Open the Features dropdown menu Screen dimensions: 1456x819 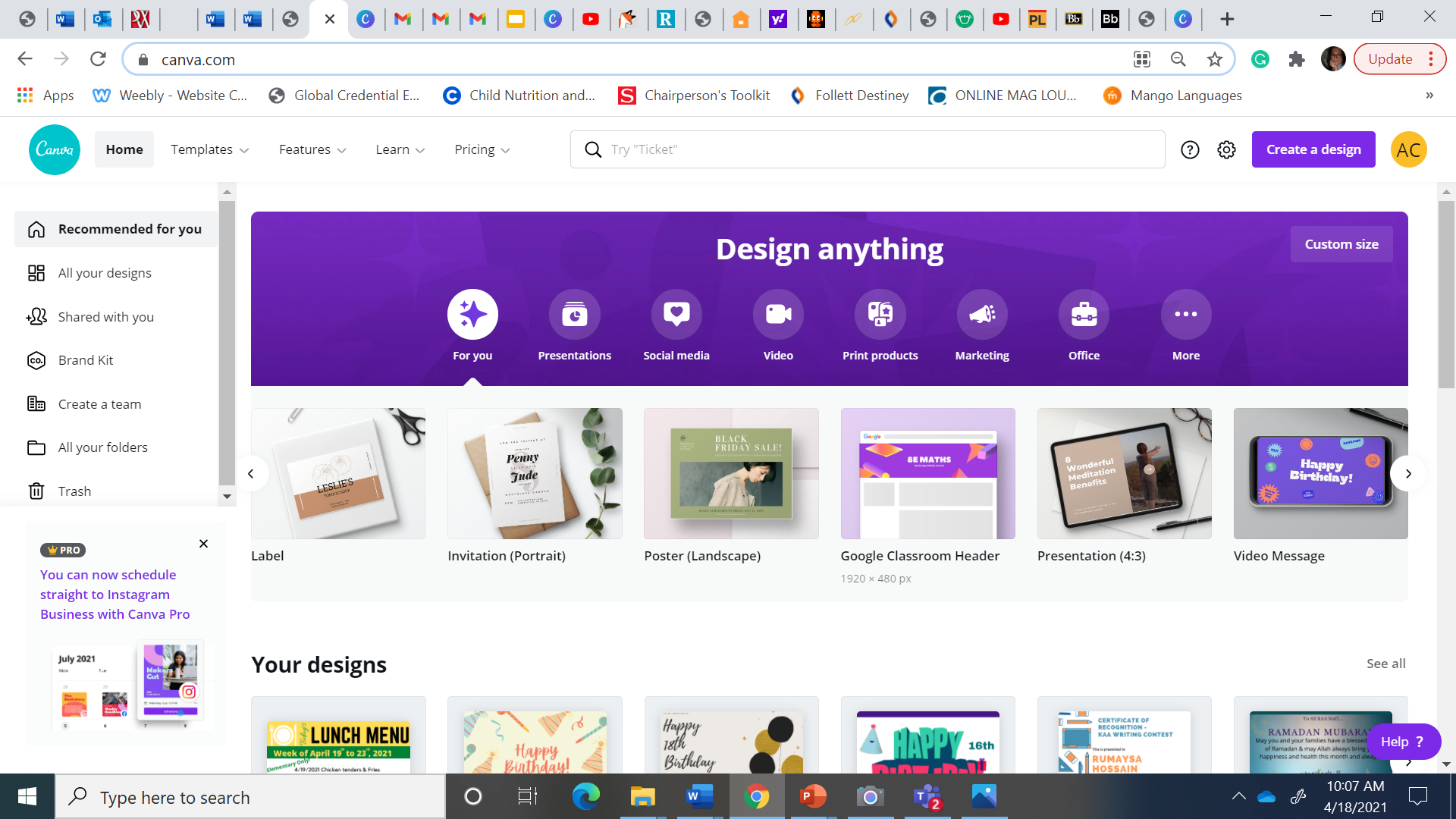click(x=312, y=149)
